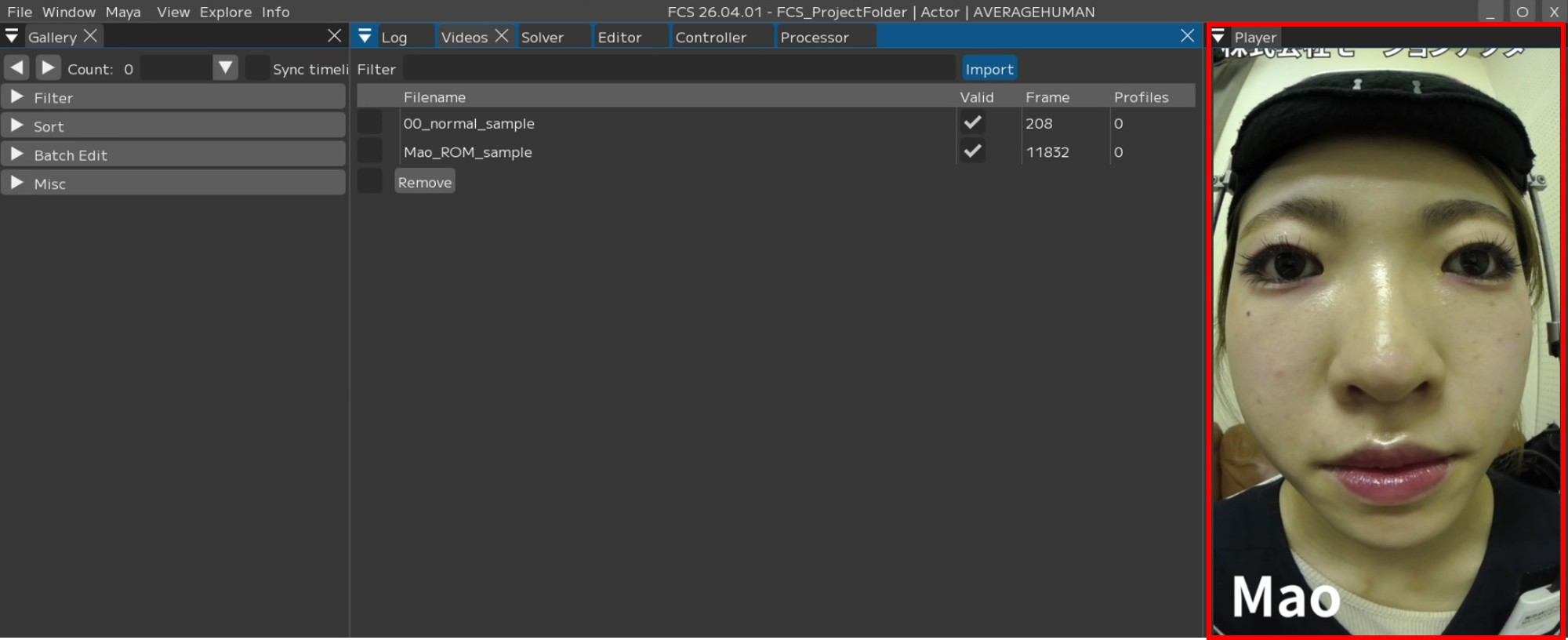Open the Videos panel menu triangle
Screen dimensions: 1568x640
pos(365,36)
